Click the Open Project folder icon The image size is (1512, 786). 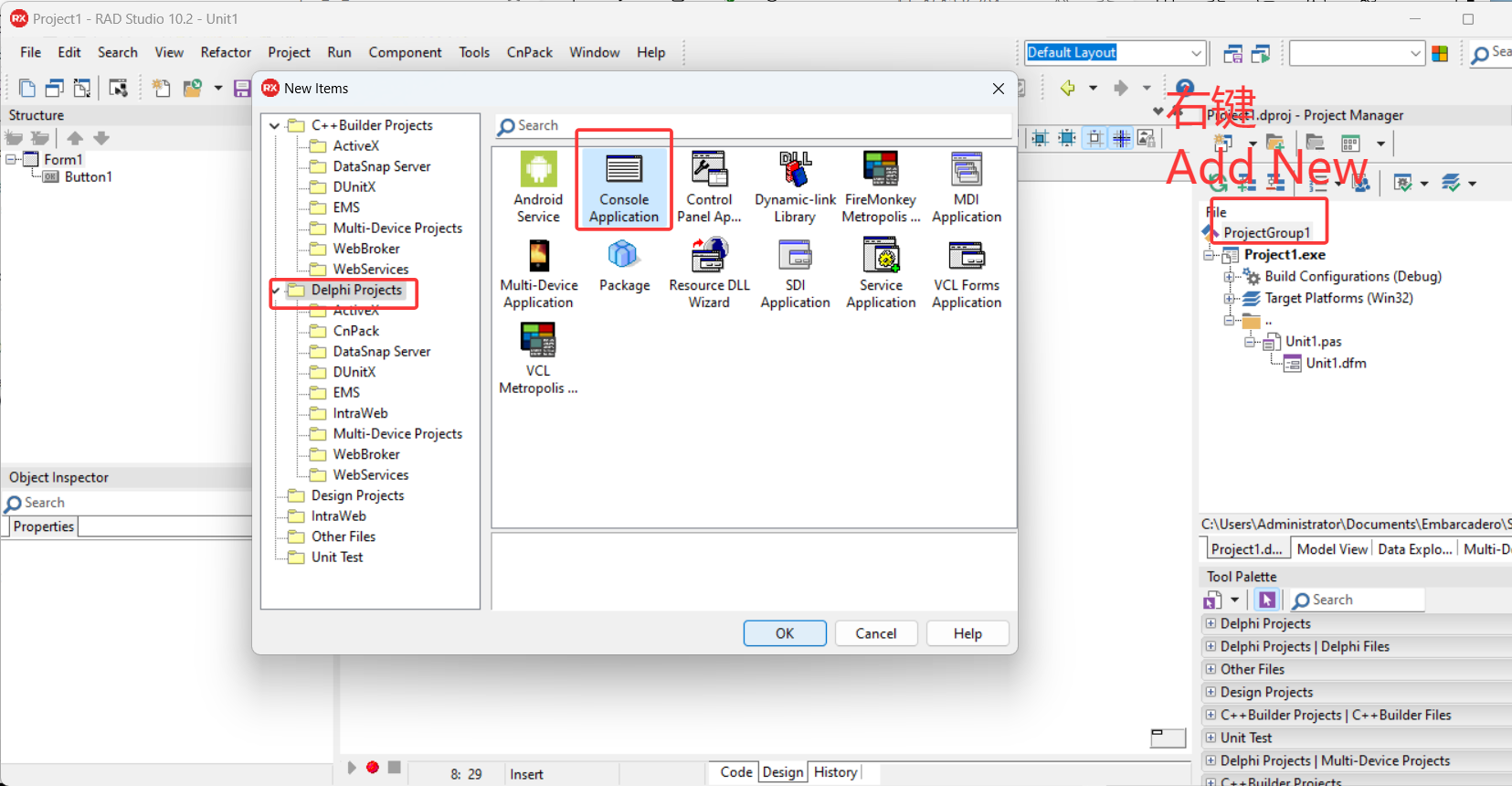192,88
